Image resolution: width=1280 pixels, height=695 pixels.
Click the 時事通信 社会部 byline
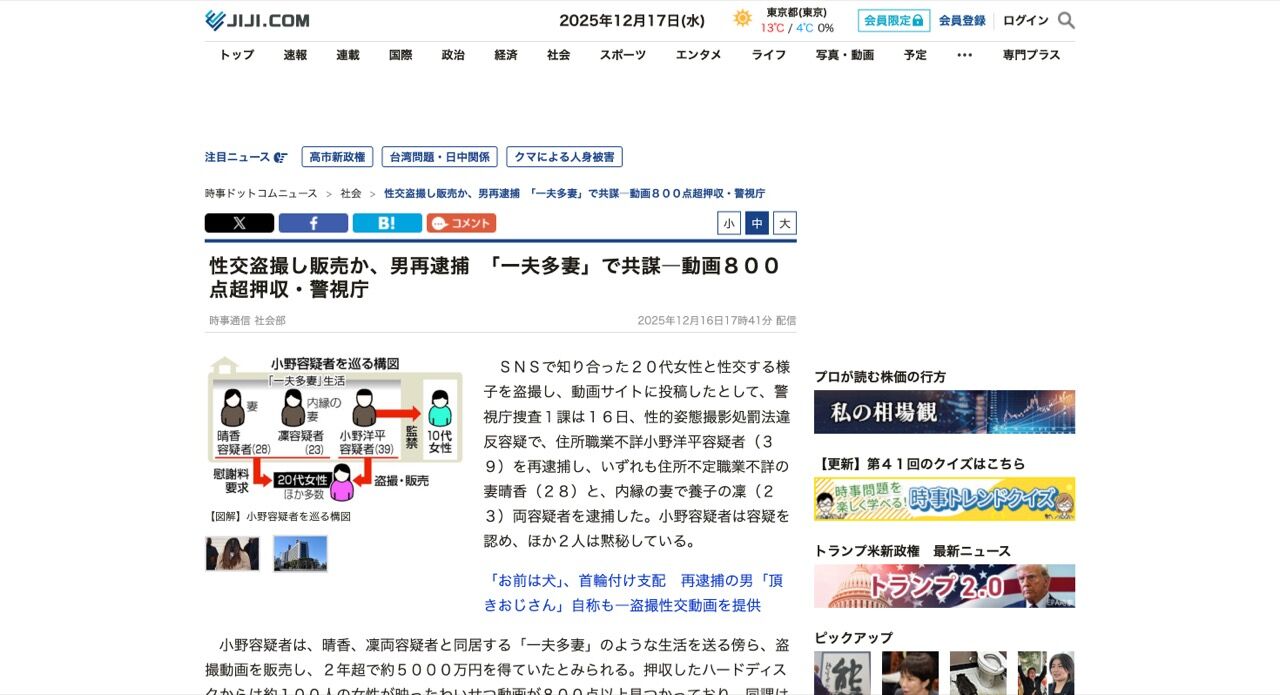(247, 320)
